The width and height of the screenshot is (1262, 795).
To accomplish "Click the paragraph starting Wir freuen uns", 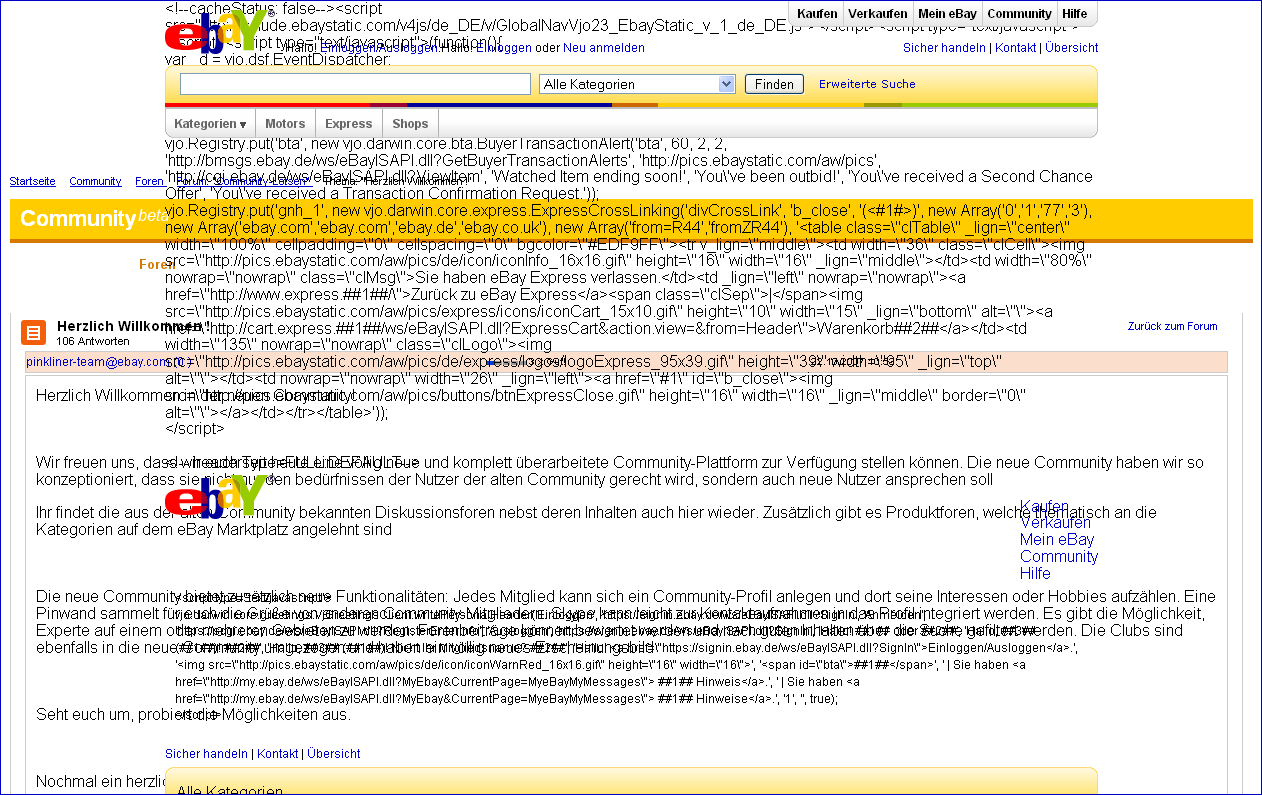I will pyautogui.click(x=620, y=471).
